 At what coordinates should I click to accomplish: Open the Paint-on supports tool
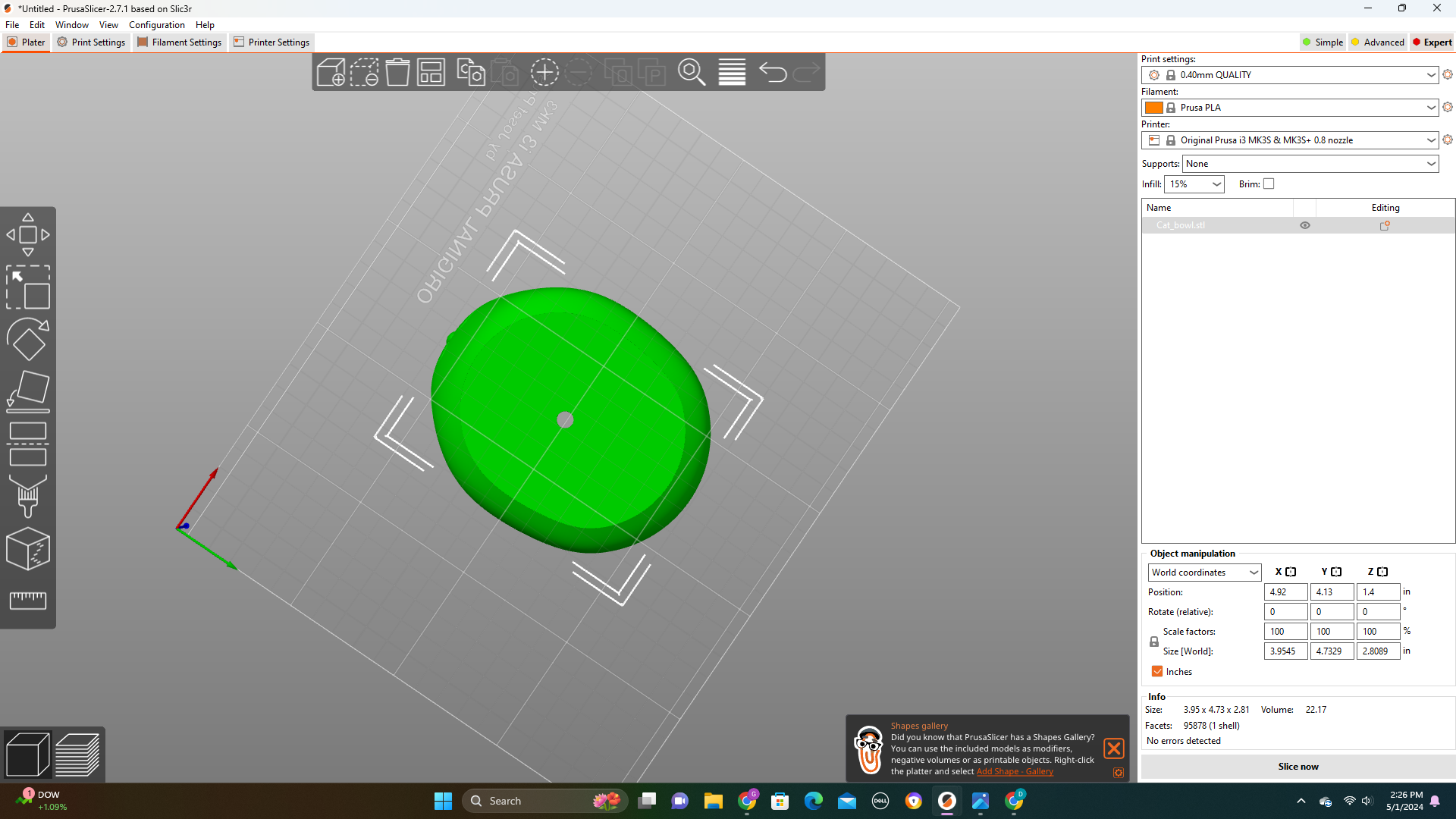point(28,496)
